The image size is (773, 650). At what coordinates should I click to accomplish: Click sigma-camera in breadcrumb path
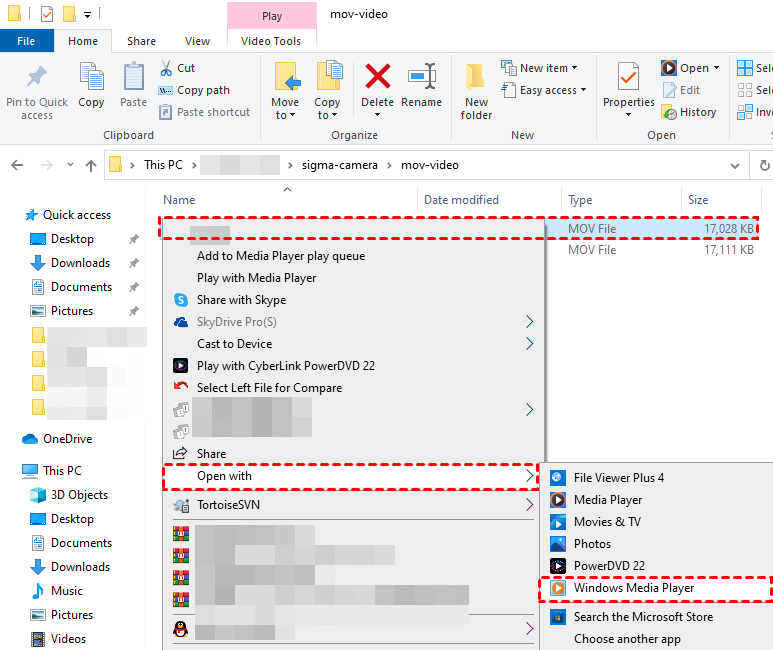340,165
